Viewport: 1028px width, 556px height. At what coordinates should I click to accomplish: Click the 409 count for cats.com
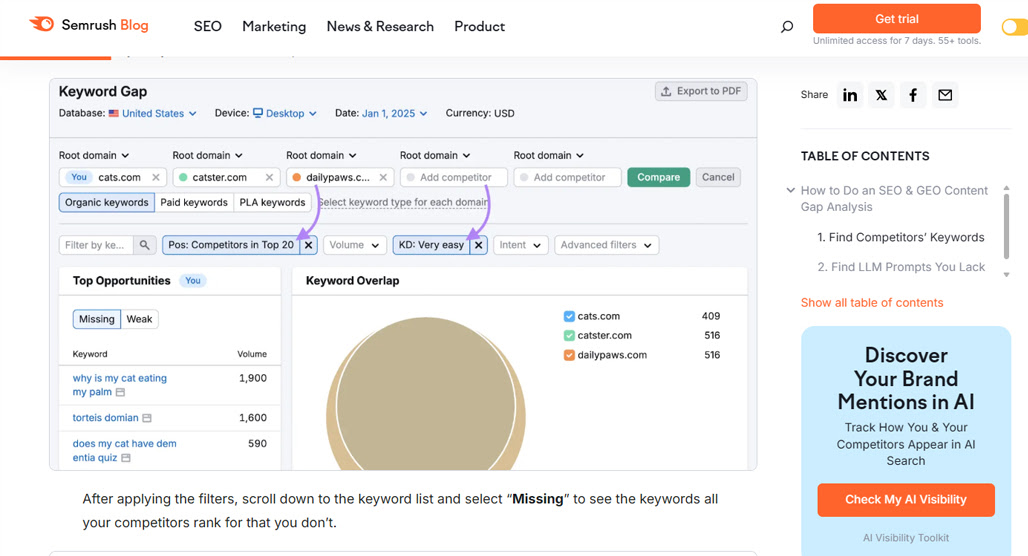[x=711, y=316]
